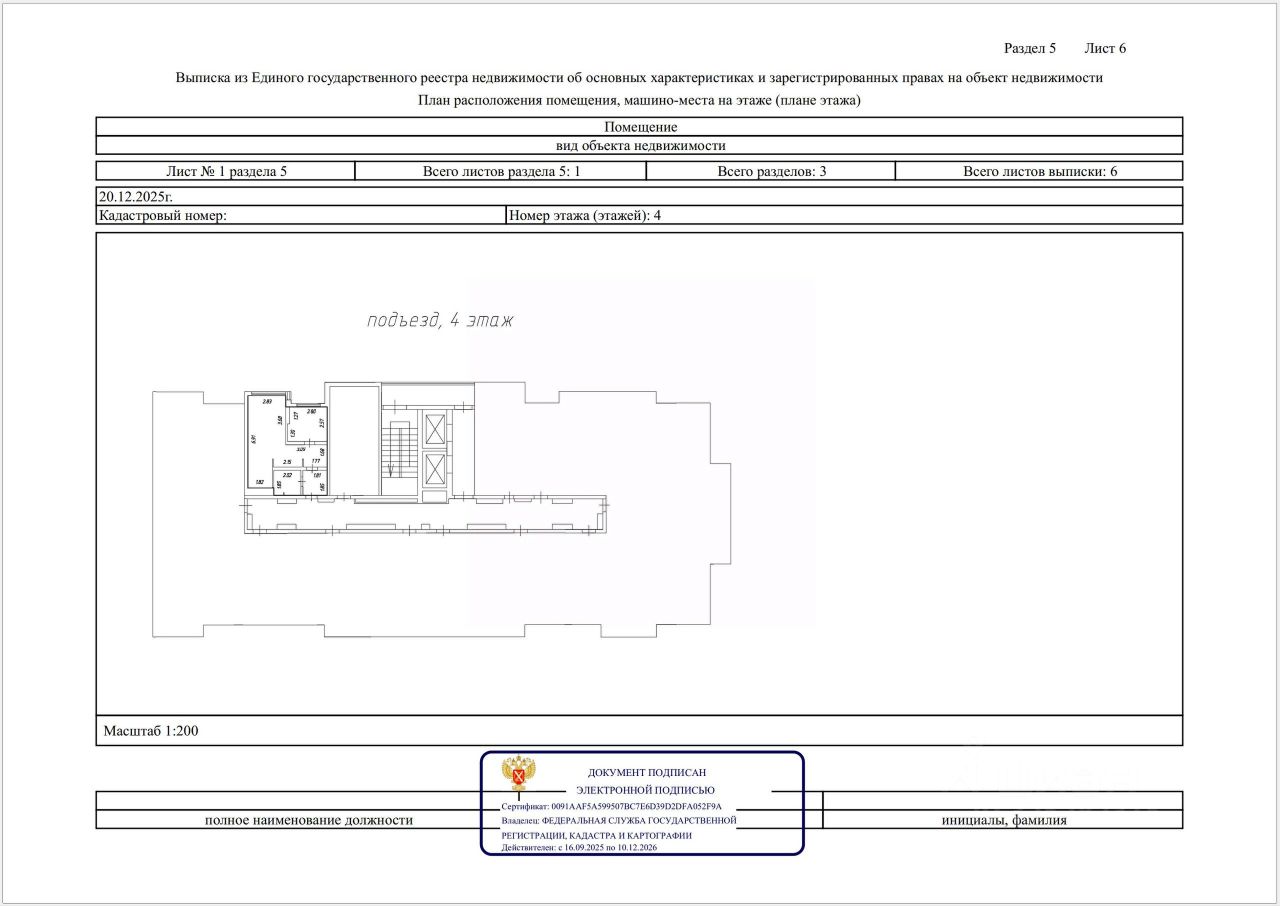Select the "Лист 6" header text
This screenshot has height=906, width=1280.
point(1105,48)
